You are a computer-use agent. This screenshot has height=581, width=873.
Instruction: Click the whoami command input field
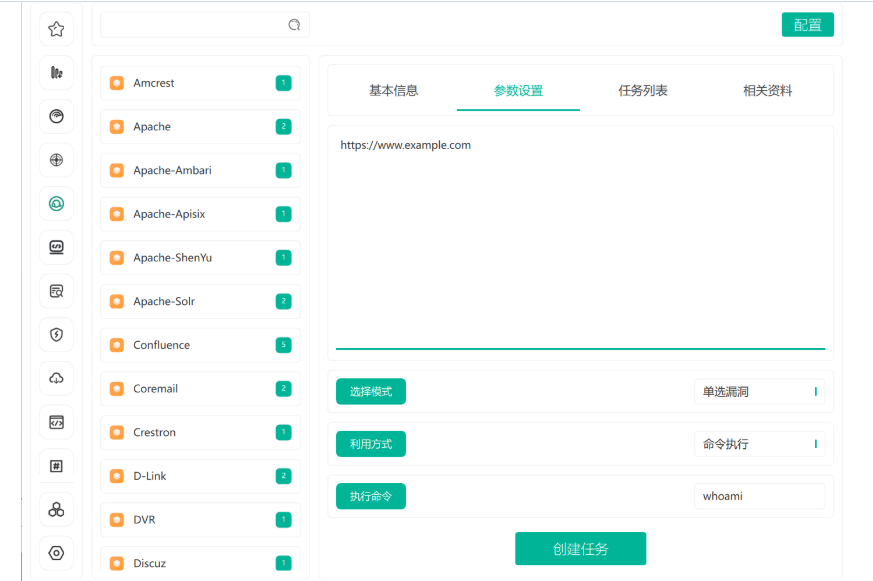(760, 495)
